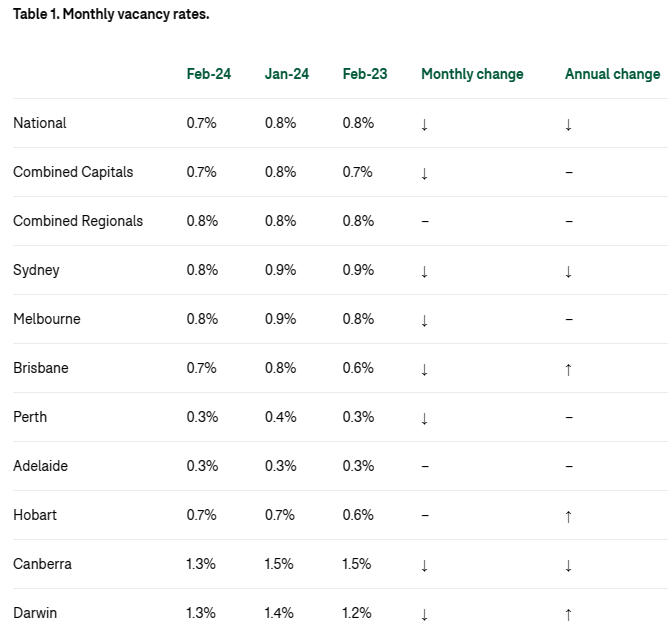Click Canberra's Feb-24 value 1.3%
Viewport: 668px width, 629px height.
click(x=201, y=564)
